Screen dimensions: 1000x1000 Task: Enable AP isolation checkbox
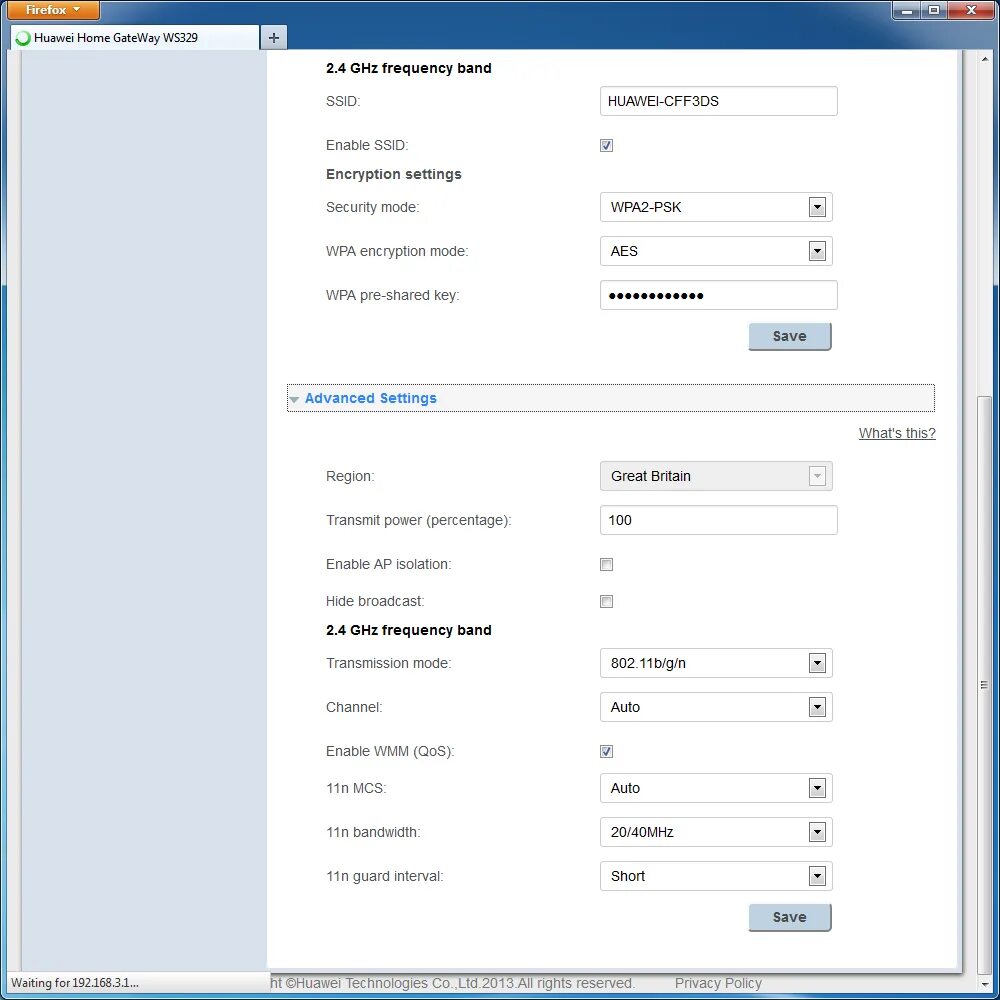(606, 564)
